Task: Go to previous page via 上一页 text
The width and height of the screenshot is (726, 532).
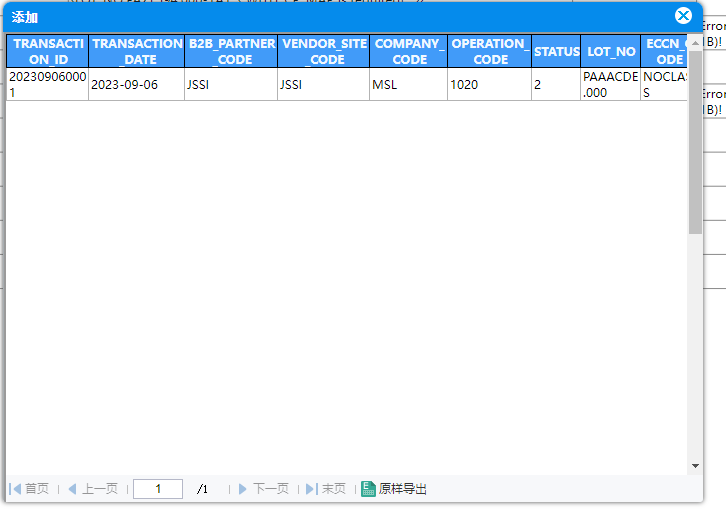Action: coord(100,488)
